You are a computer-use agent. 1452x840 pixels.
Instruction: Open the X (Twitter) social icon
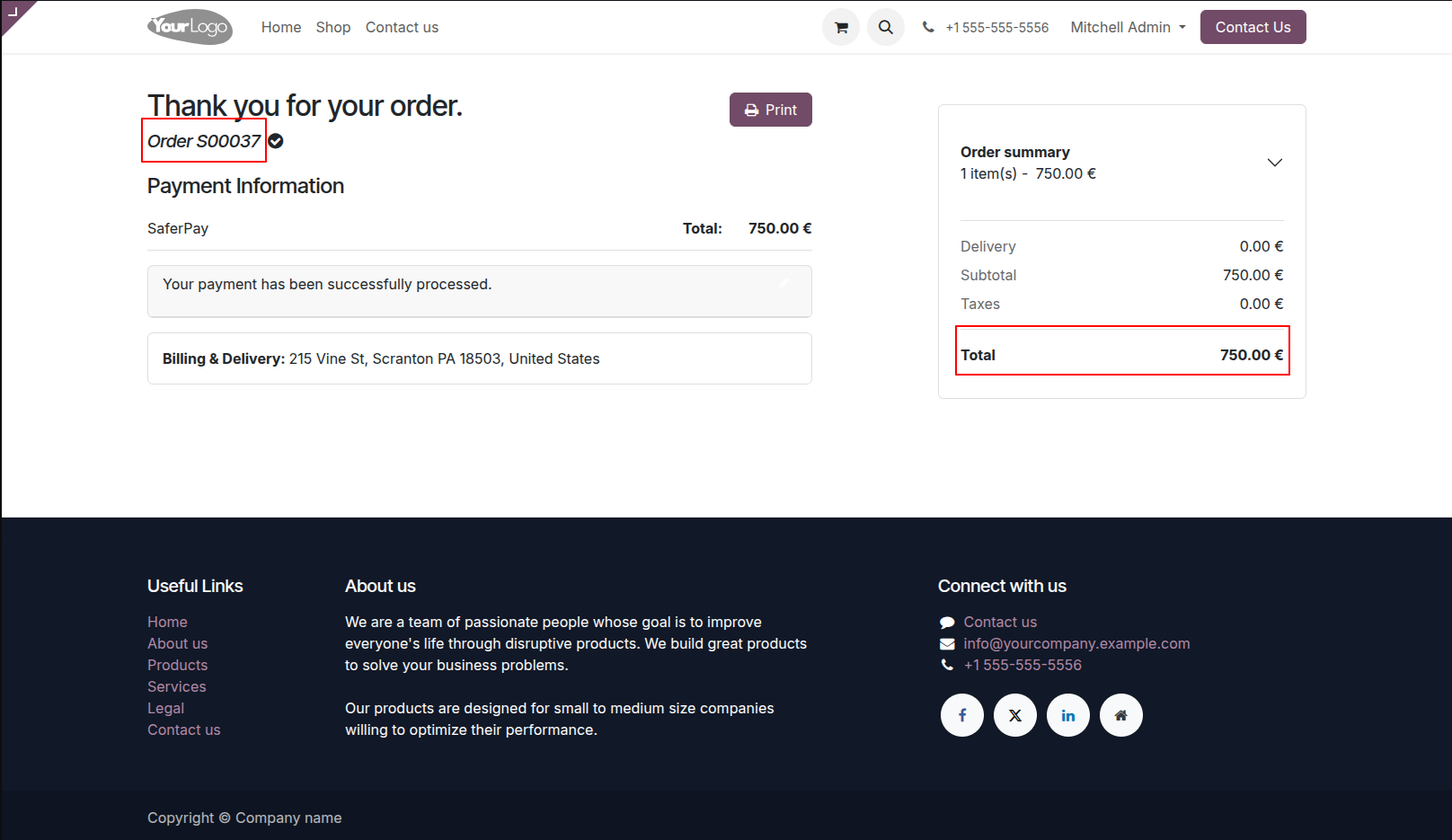click(x=1015, y=715)
